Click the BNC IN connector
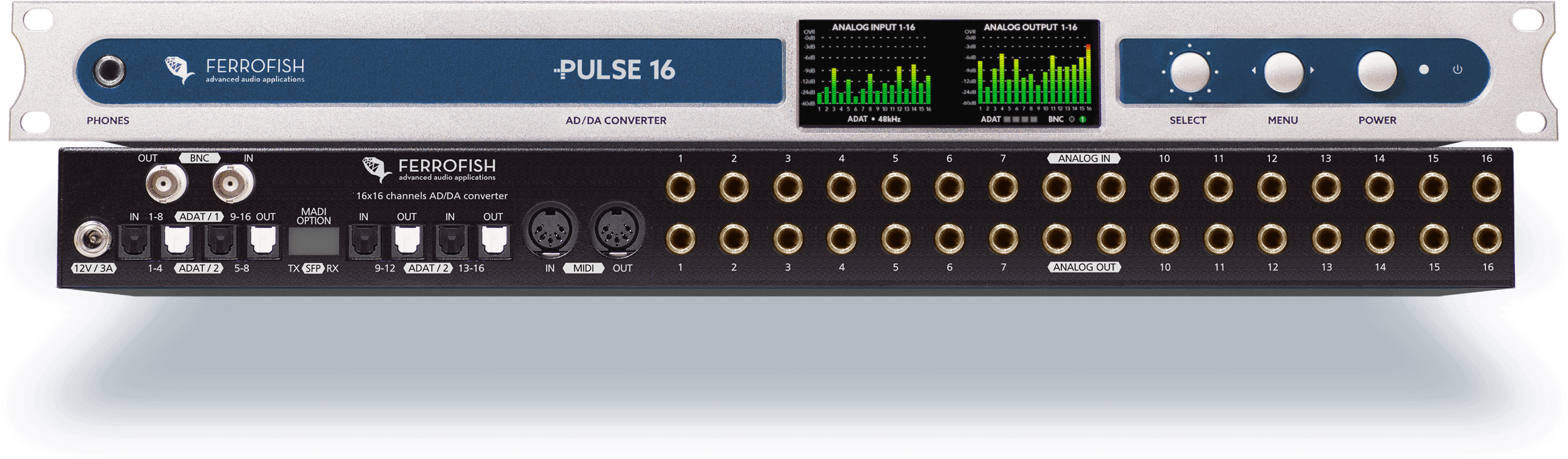The height and width of the screenshot is (459, 1568). pos(233,183)
